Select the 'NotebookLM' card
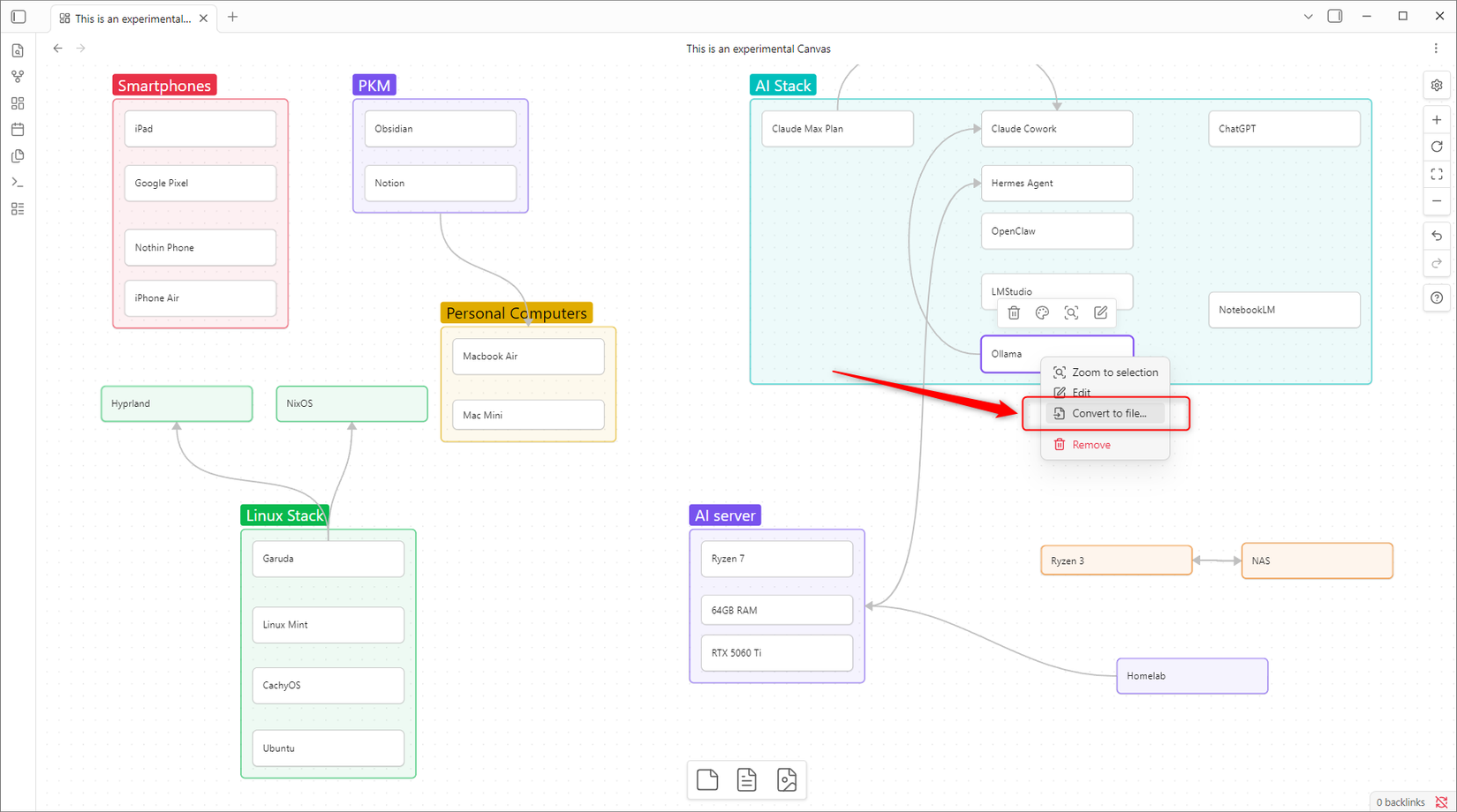 click(1285, 310)
